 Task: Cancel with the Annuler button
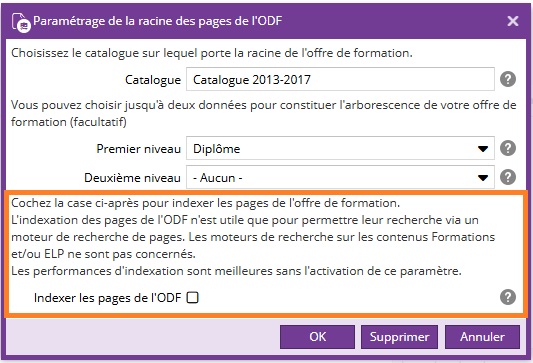(482, 337)
